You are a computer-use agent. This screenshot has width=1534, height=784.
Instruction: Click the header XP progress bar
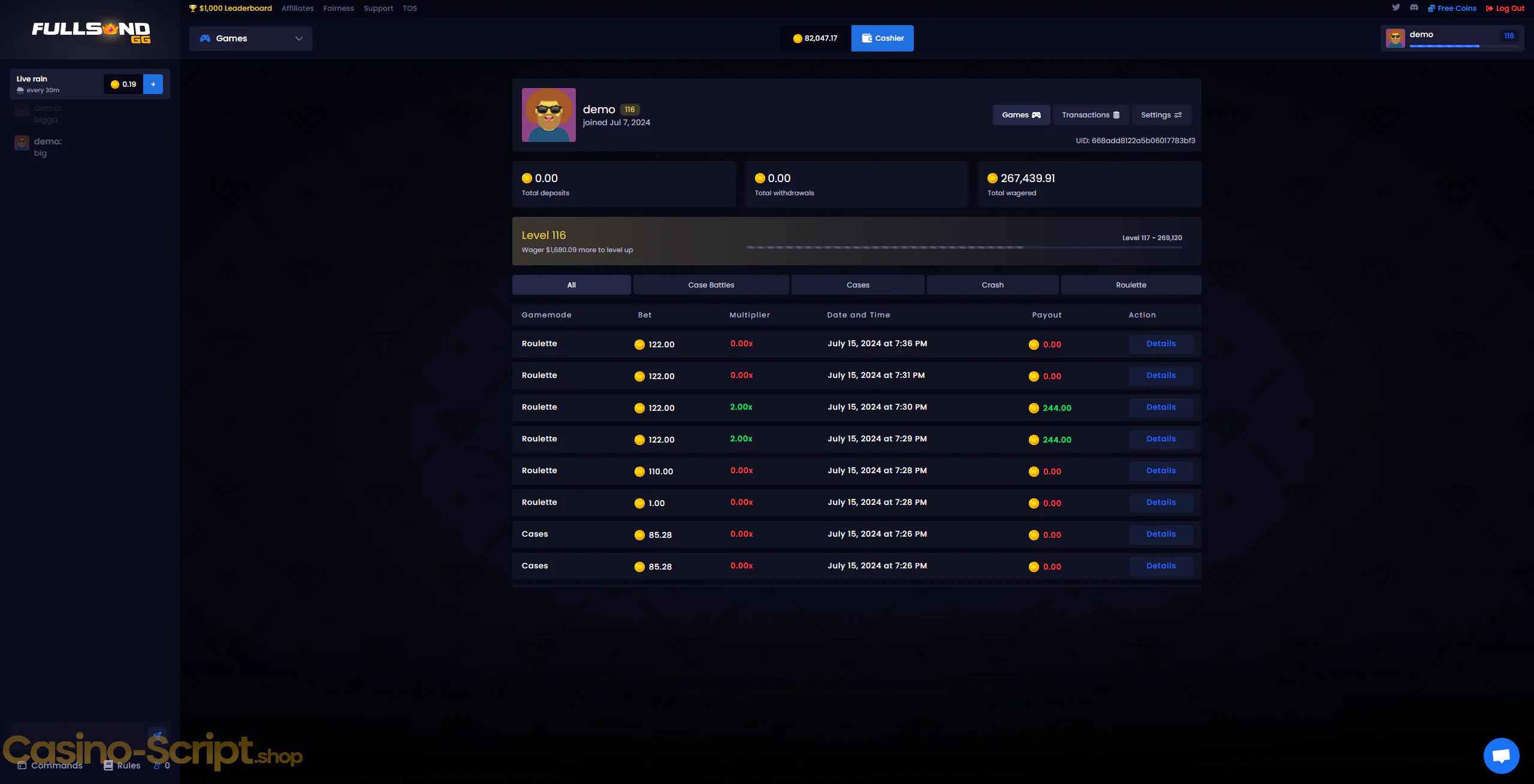click(x=1464, y=46)
